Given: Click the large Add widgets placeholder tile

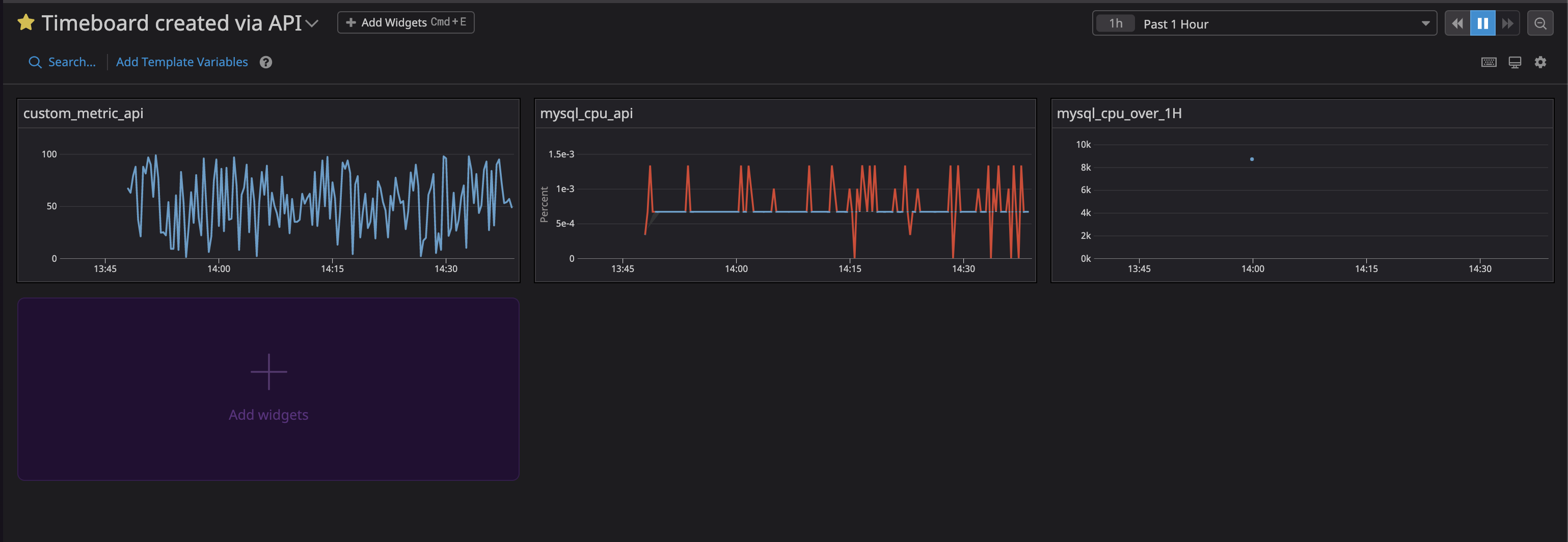Looking at the screenshot, I should 268,389.
